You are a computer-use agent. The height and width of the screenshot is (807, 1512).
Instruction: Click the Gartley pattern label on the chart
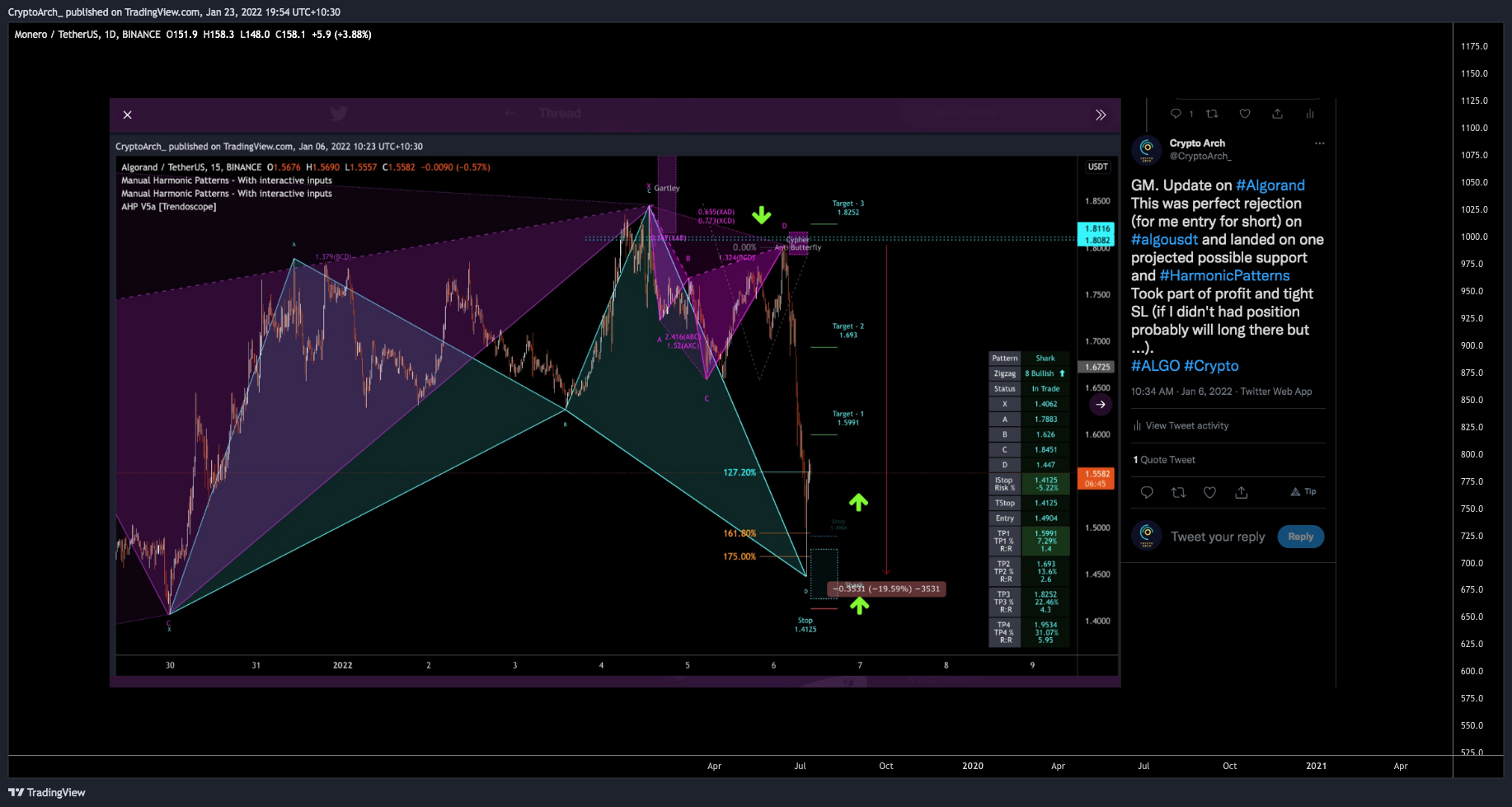point(667,188)
